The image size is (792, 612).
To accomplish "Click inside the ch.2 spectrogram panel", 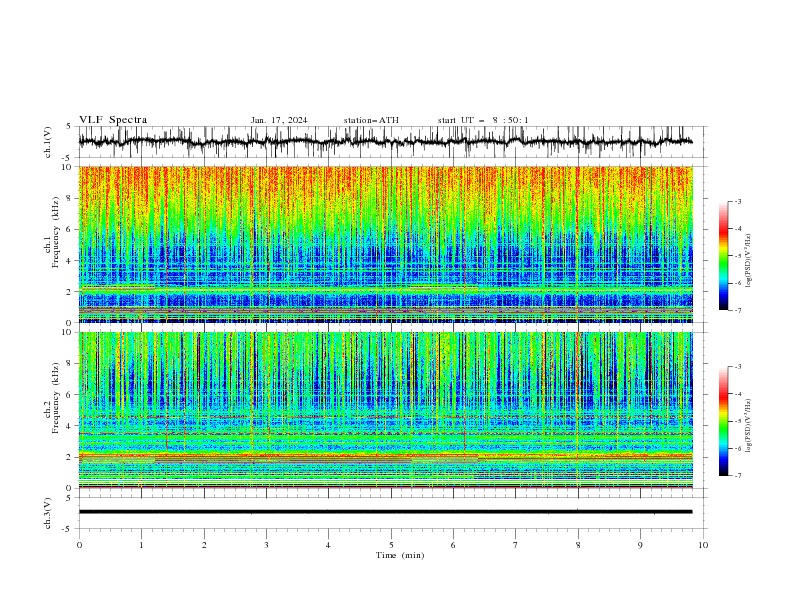I will click(385, 410).
